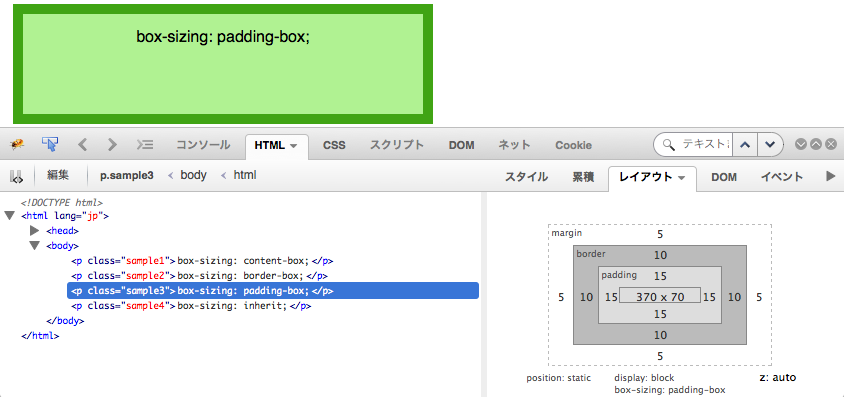Minimize the Firebug panel
Viewport: 844px width, 397px height.
(800, 144)
